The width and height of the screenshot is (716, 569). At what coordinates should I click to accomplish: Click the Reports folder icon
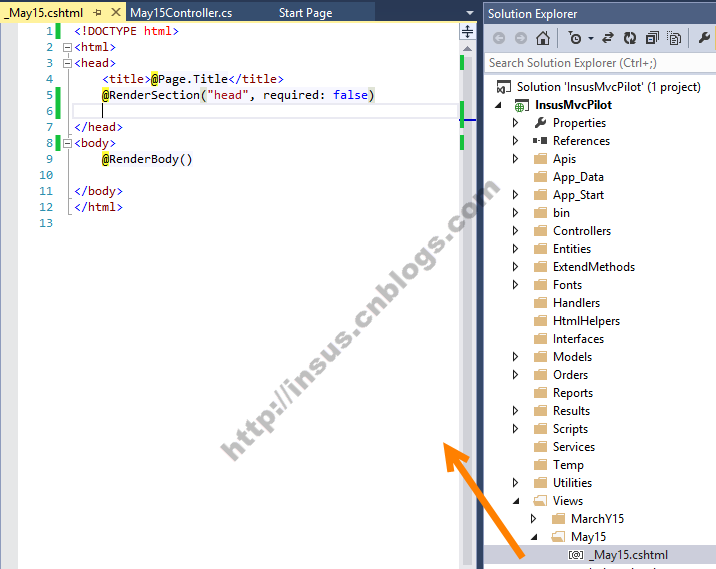pyautogui.click(x=540, y=393)
